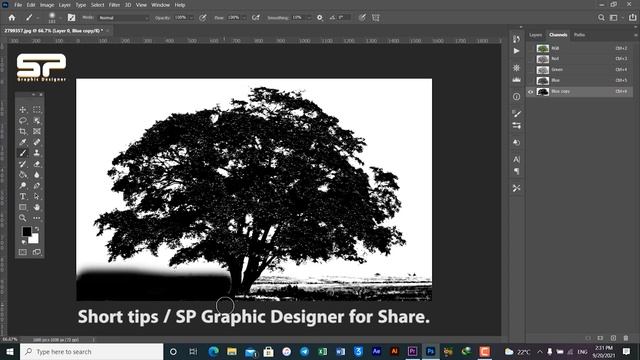The image size is (640, 360).
Task: Show the Green channel visibility
Action: pos(531,70)
